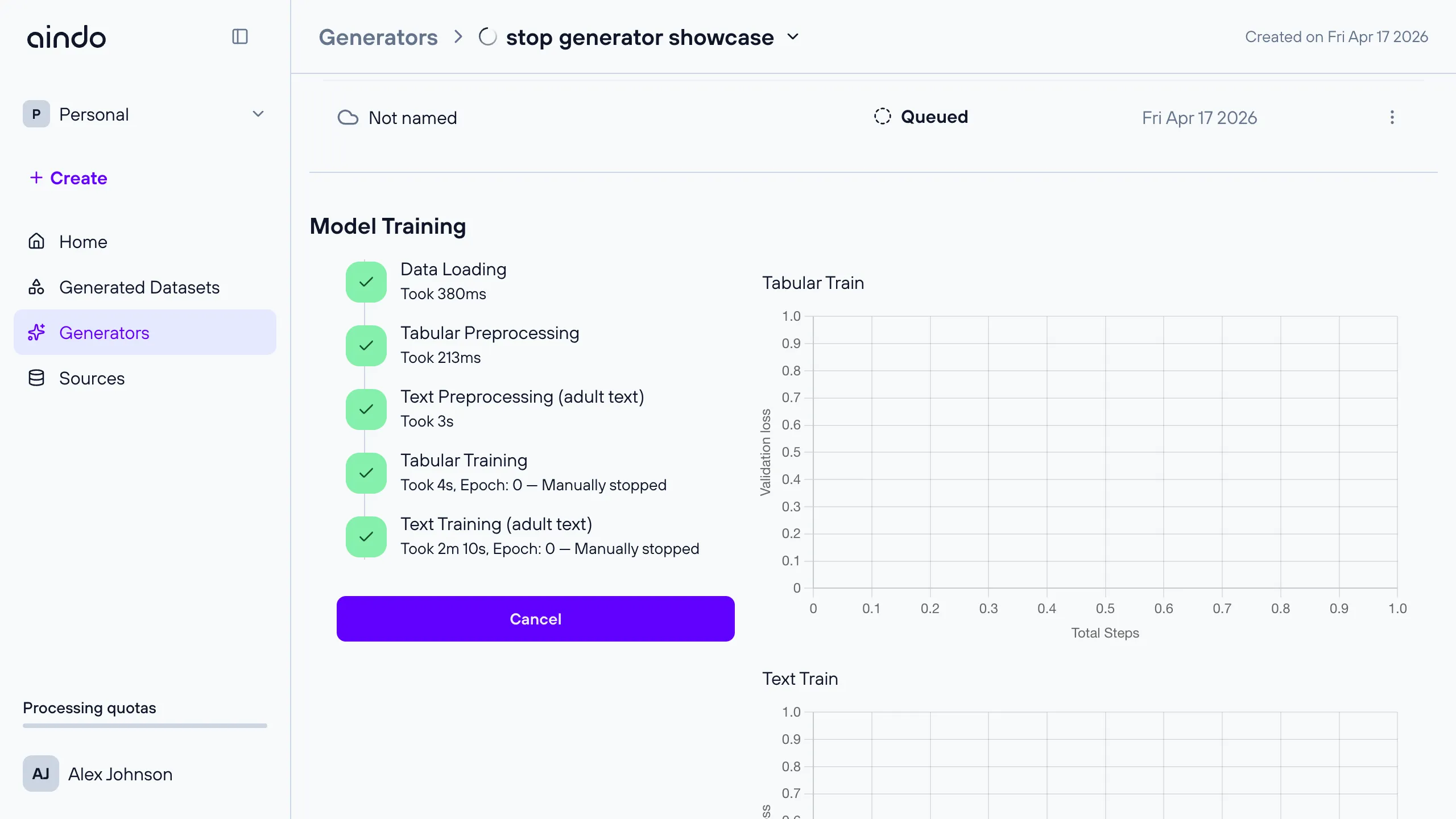Click the Took 380ms text

tap(444, 294)
